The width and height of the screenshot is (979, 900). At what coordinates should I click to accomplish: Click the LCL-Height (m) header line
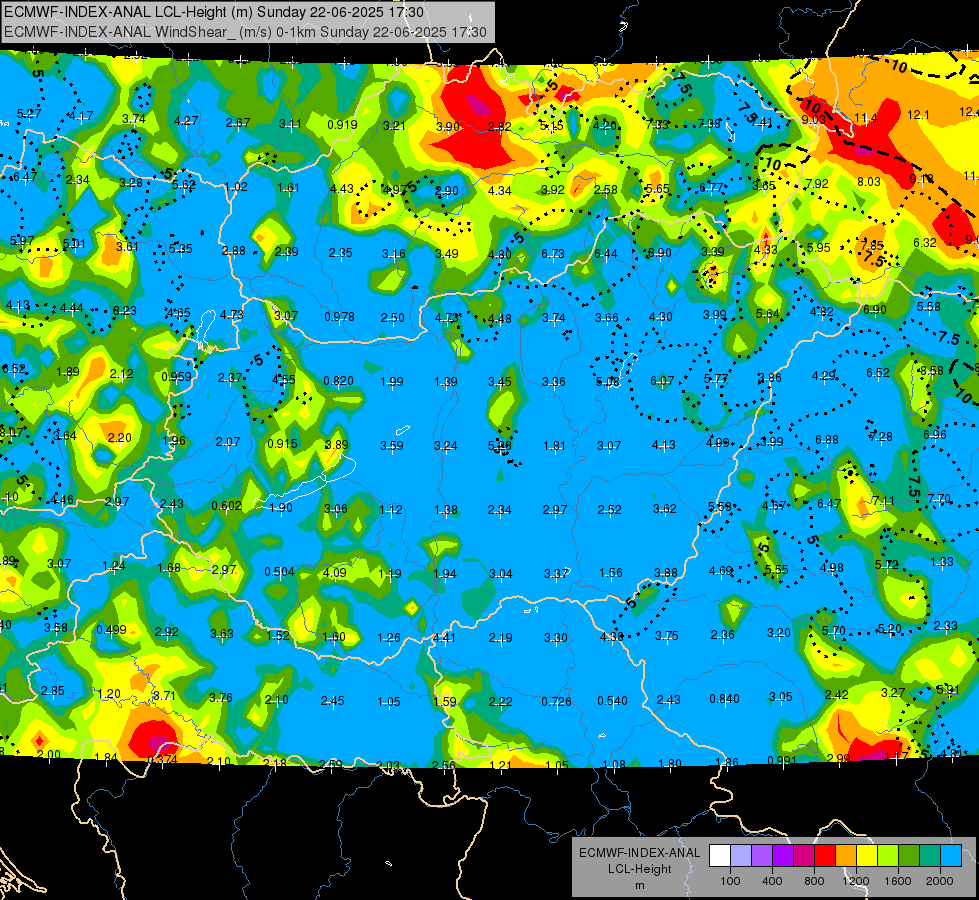click(x=214, y=12)
